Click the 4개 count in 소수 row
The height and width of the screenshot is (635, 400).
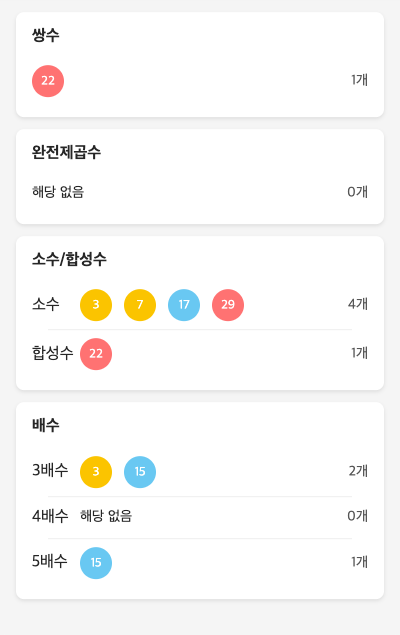point(358,304)
